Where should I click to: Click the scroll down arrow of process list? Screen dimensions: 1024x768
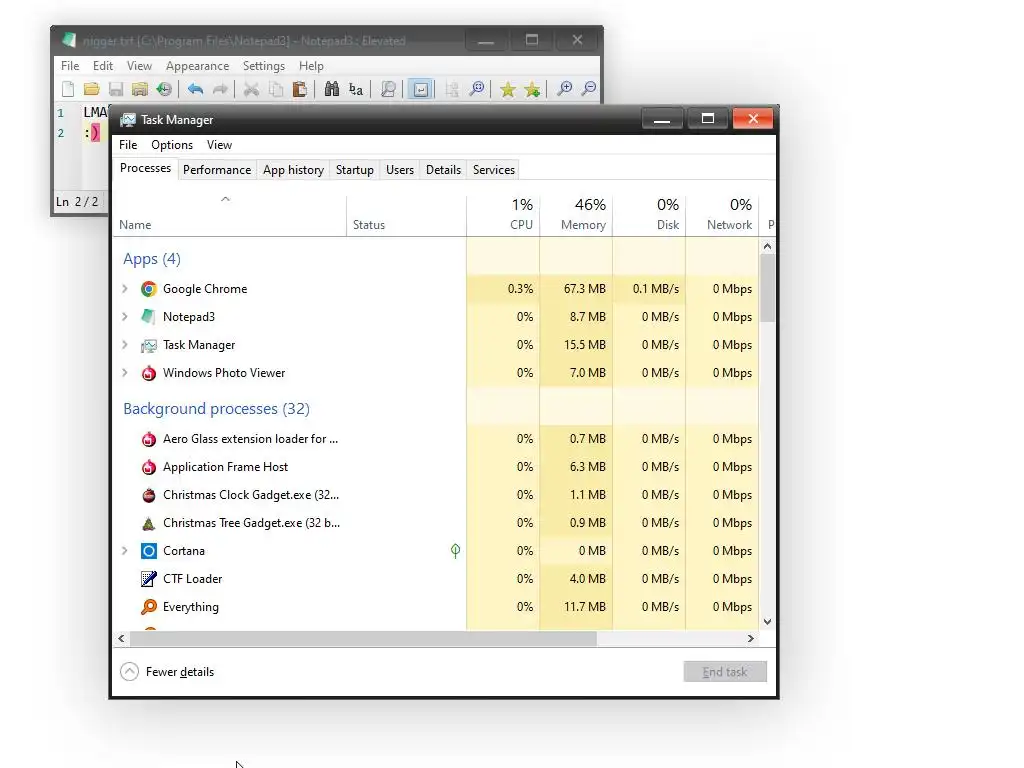(767, 622)
